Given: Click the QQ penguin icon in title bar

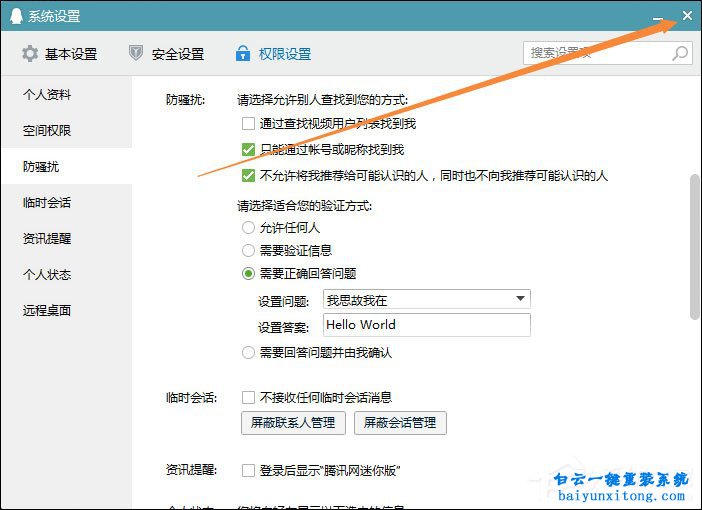Looking at the screenshot, I should pyautogui.click(x=16, y=16).
